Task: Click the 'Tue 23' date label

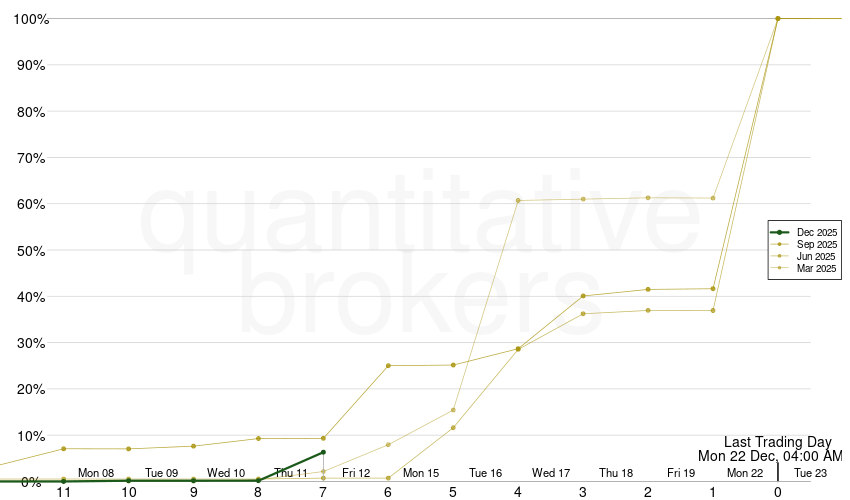Action: (x=810, y=473)
